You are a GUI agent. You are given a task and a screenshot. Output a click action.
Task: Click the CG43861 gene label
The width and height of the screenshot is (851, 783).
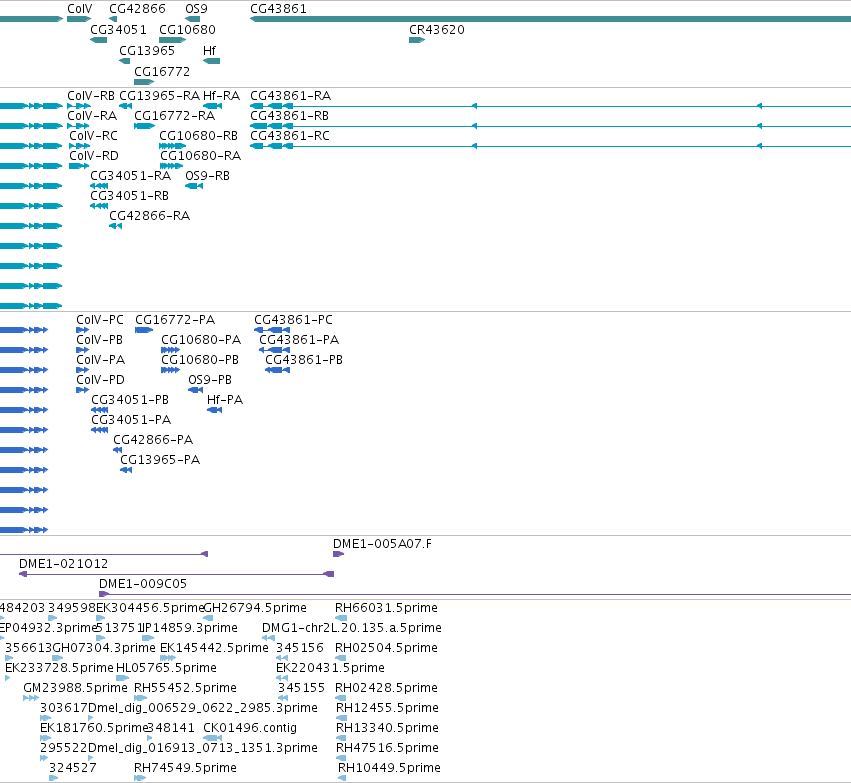(x=278, y=9)
